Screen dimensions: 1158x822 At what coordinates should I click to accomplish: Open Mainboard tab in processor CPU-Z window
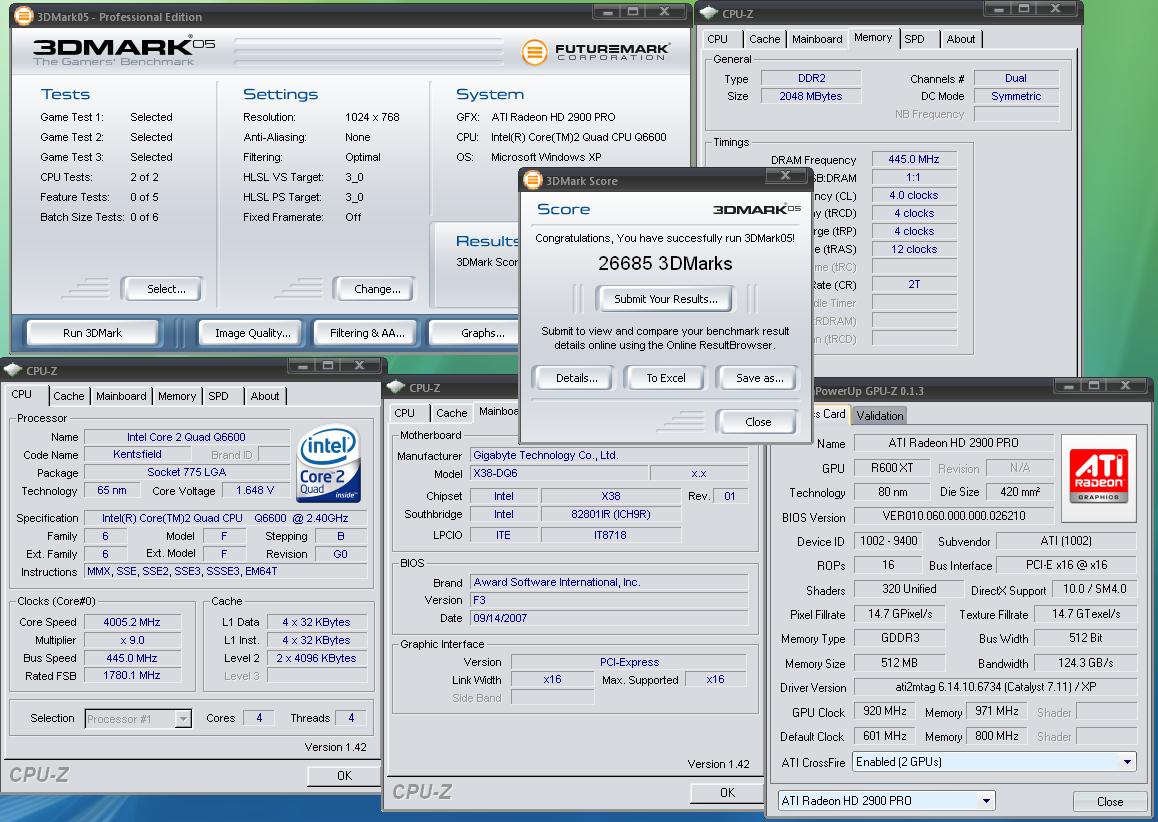point(121,396)
